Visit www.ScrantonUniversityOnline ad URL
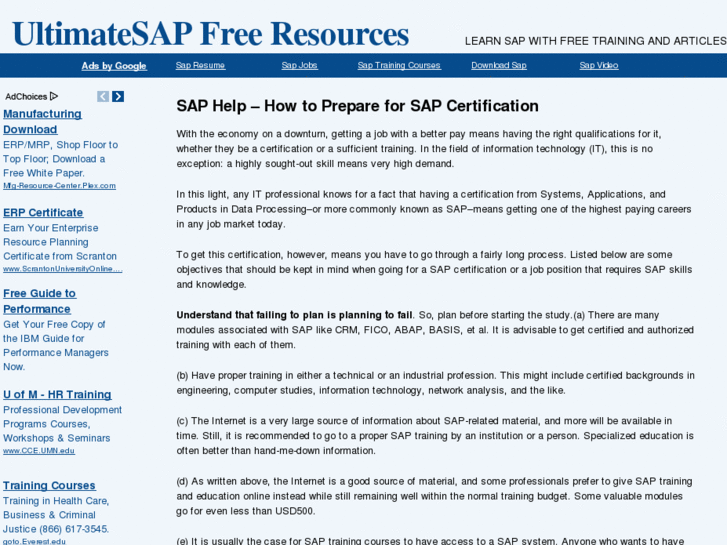This screenshot has width=727, height=545. [x=63, y=269]
